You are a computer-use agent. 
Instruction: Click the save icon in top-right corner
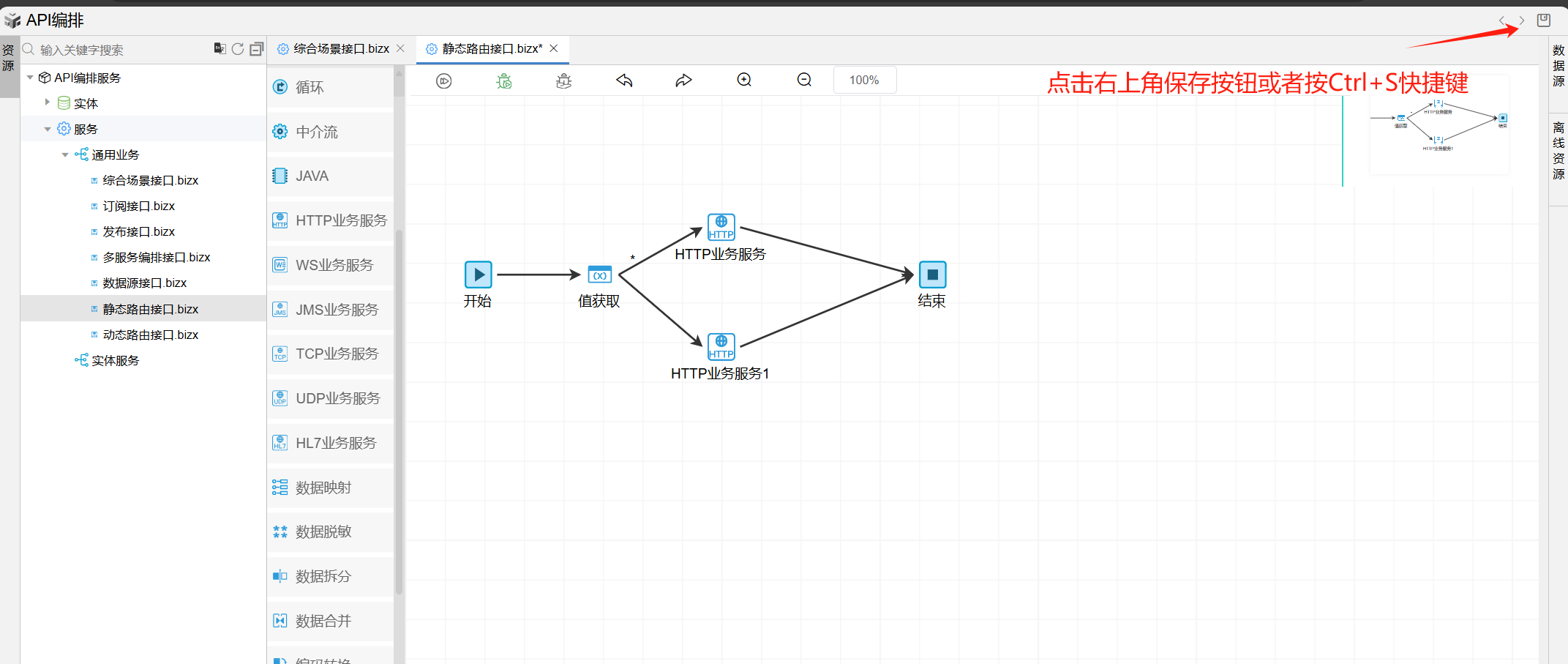(x=1543, y=20)
